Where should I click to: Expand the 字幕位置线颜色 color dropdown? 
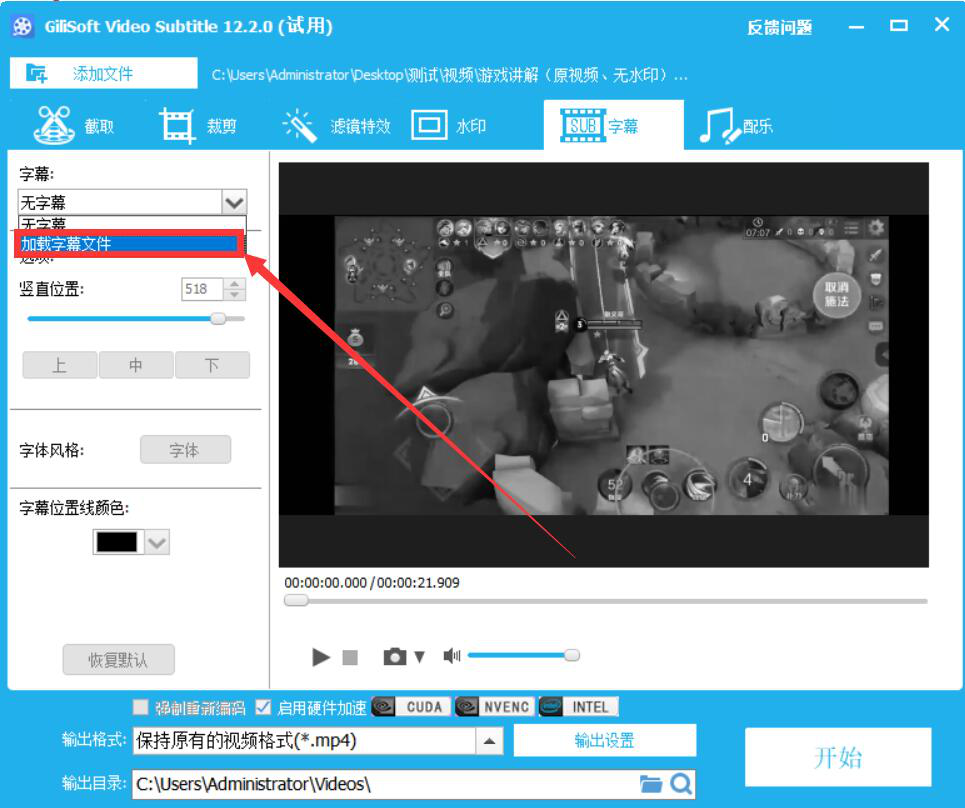[157, 542]
